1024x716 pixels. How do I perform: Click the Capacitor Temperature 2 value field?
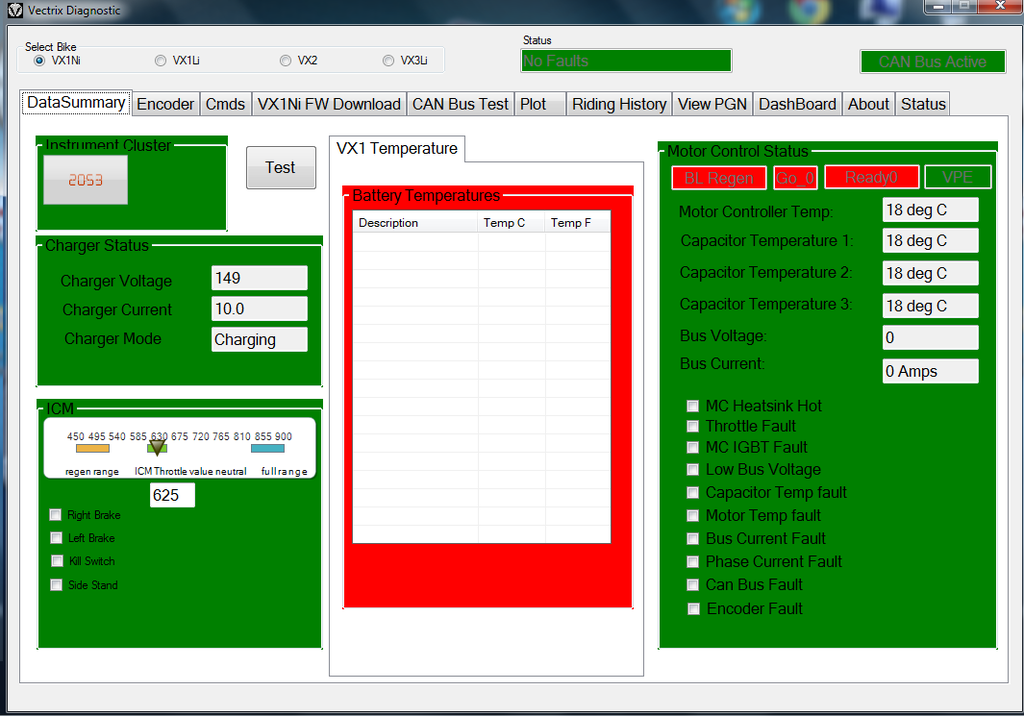click(x=931, y=273)
